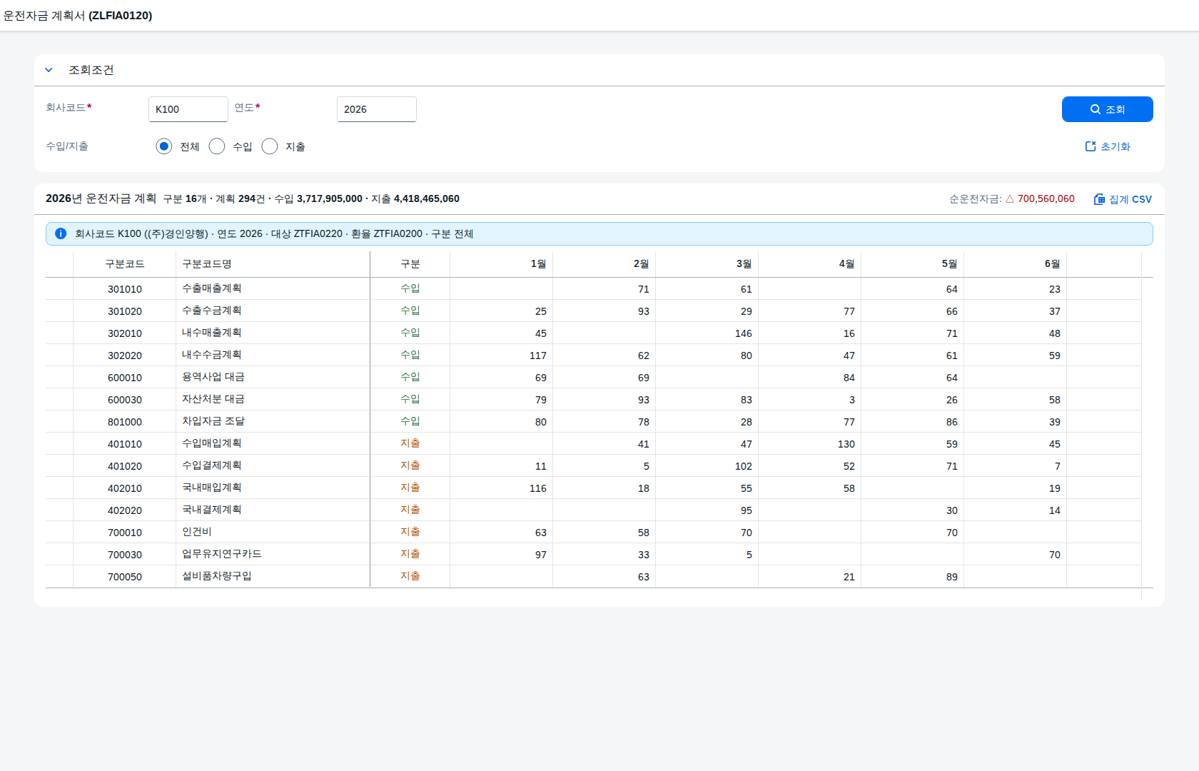
Task: Select row code 301010
Action: (125, 289)
